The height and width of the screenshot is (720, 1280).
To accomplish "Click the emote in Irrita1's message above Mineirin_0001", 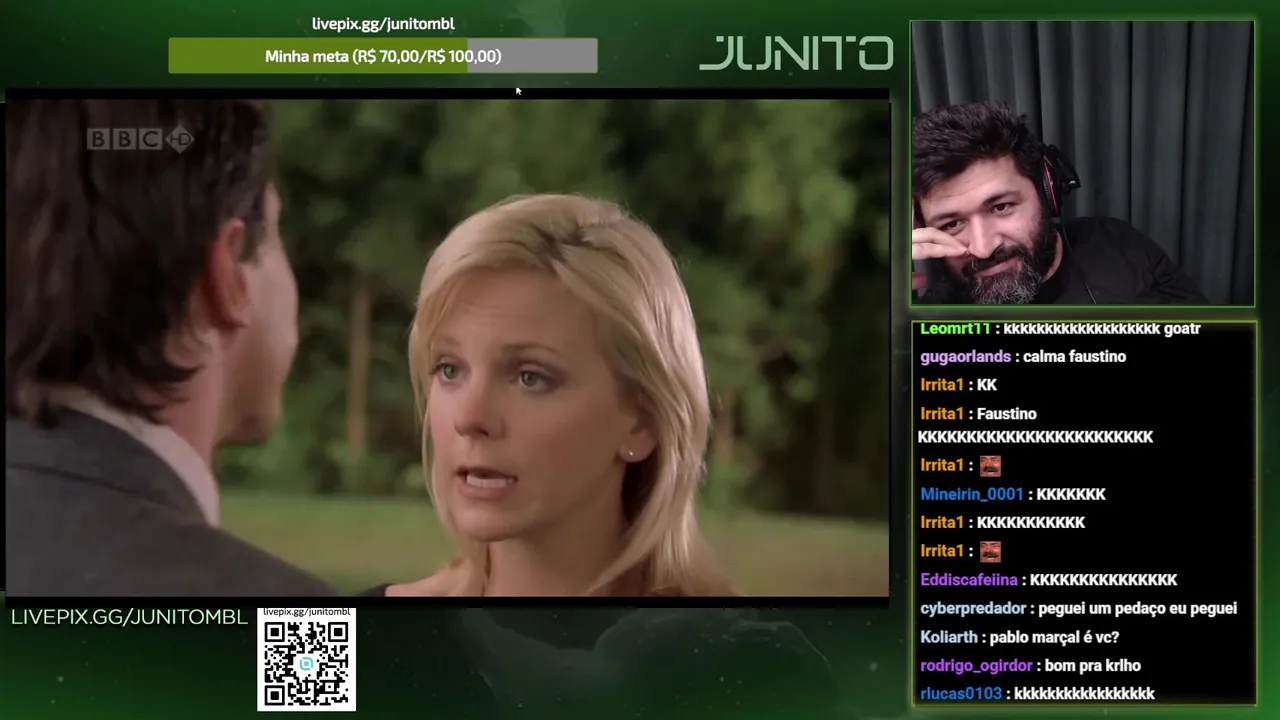I will (990, 466).
